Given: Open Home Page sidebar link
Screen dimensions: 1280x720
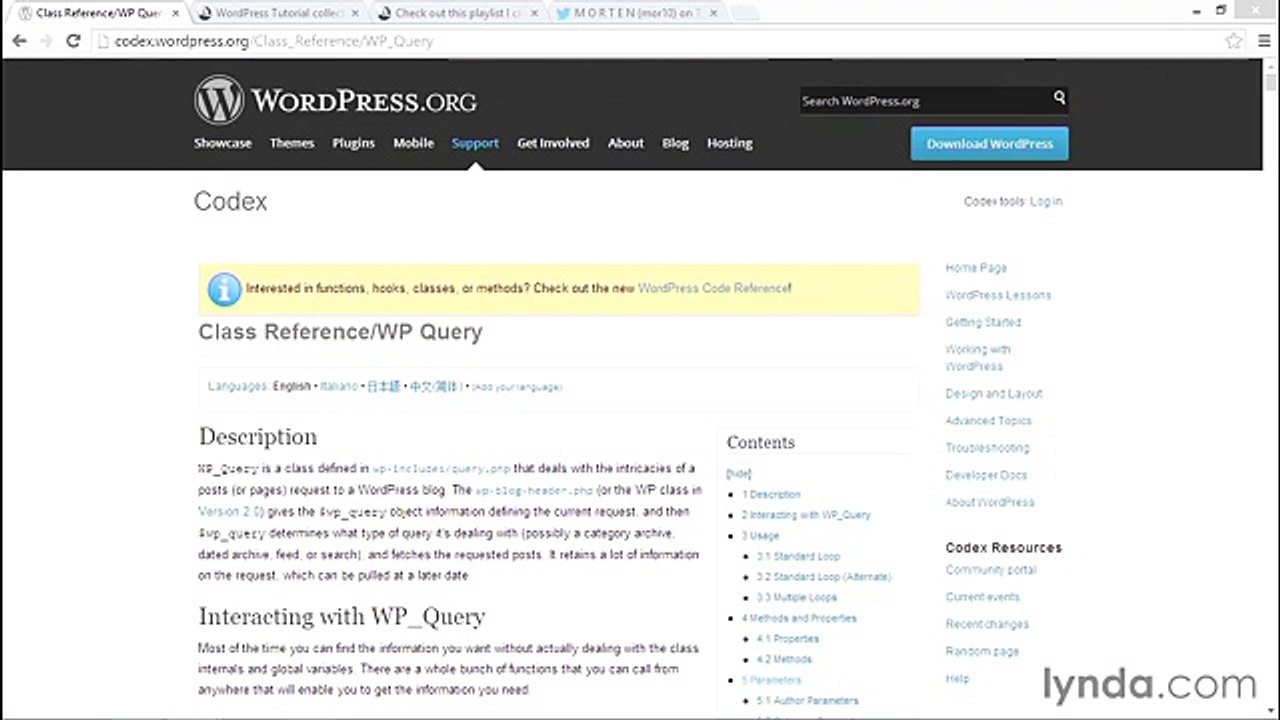Looking at the screenshot, I should [976, 268].
